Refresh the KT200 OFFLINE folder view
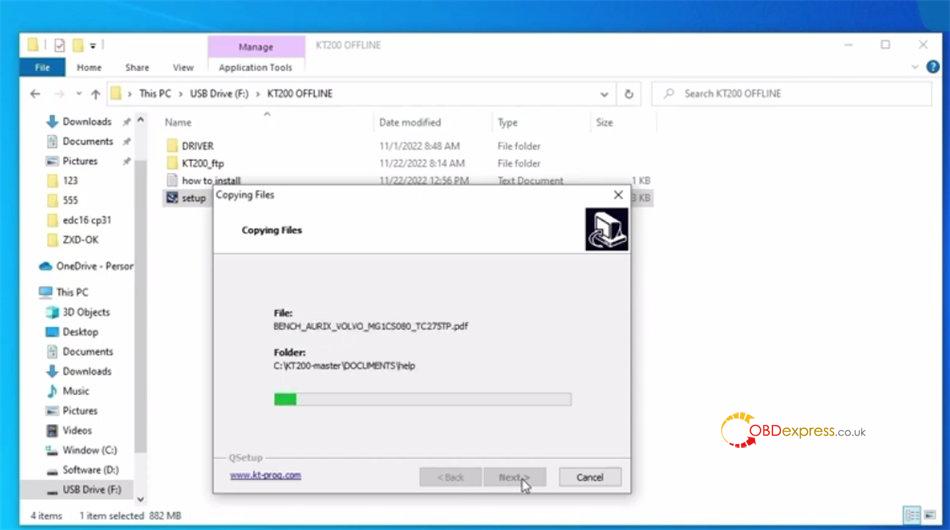 pos(629,94)
